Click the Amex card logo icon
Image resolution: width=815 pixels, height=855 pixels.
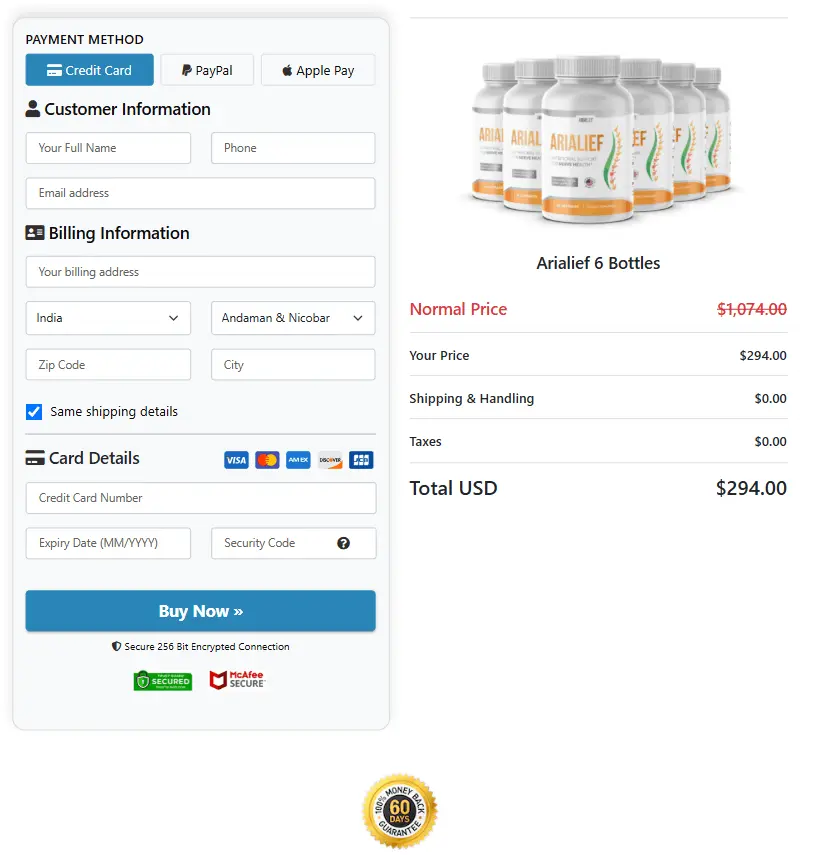tap(298, 460)
